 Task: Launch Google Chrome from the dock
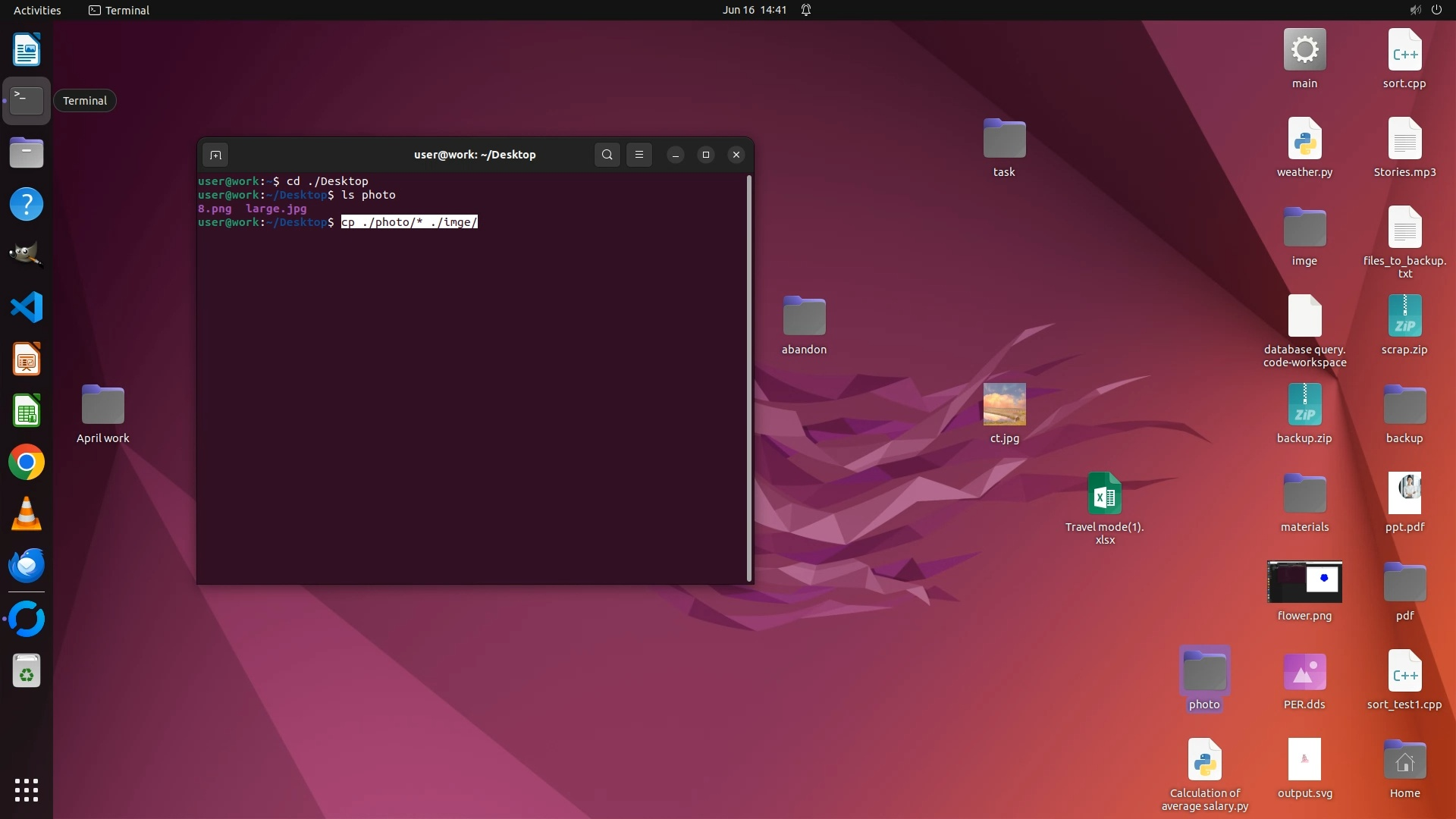pos(27,463)
